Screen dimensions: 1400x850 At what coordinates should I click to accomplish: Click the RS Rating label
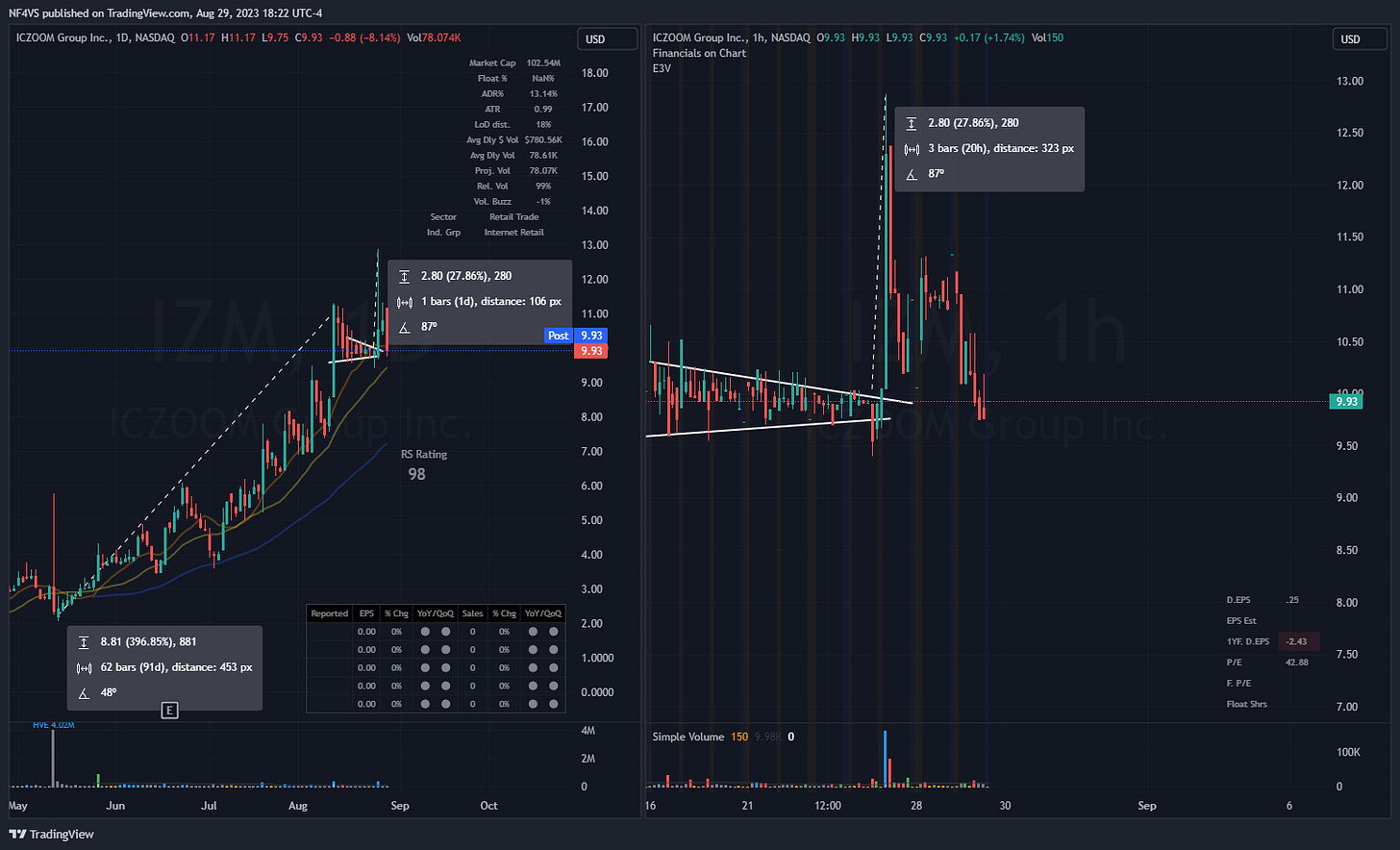click(x=424, y=454)
